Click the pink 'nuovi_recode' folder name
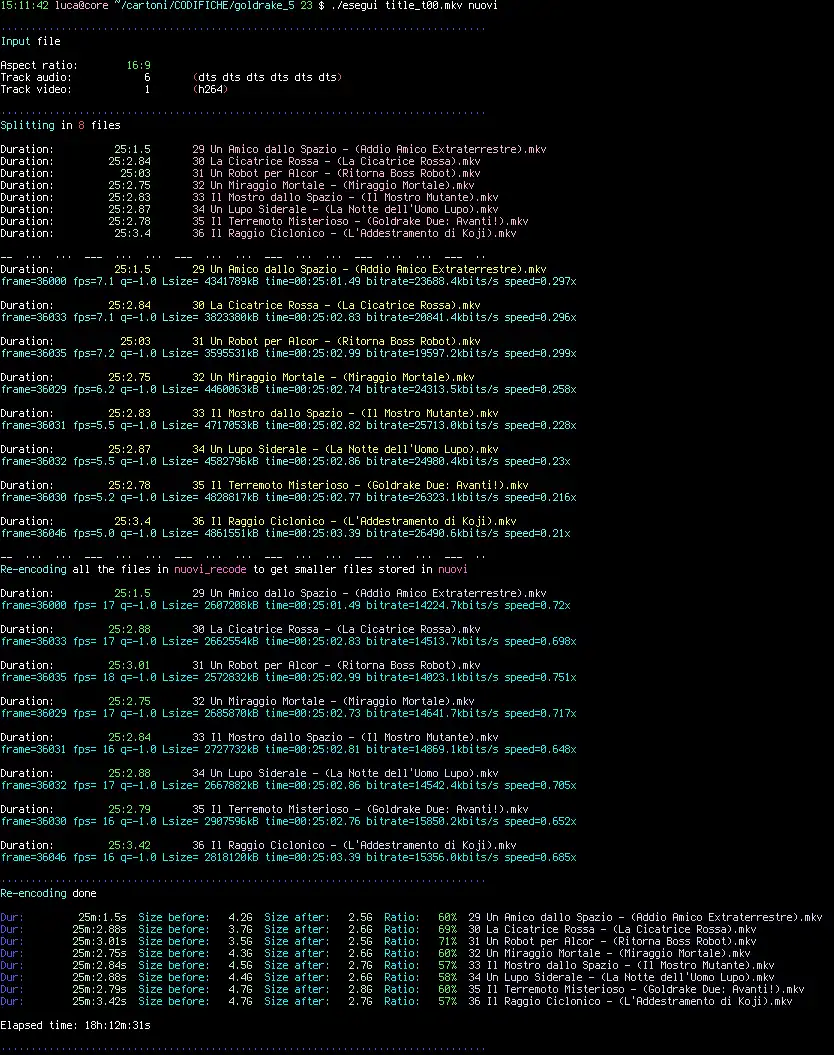The width and height of the screenshot is (834, 1055). [210, 569]
